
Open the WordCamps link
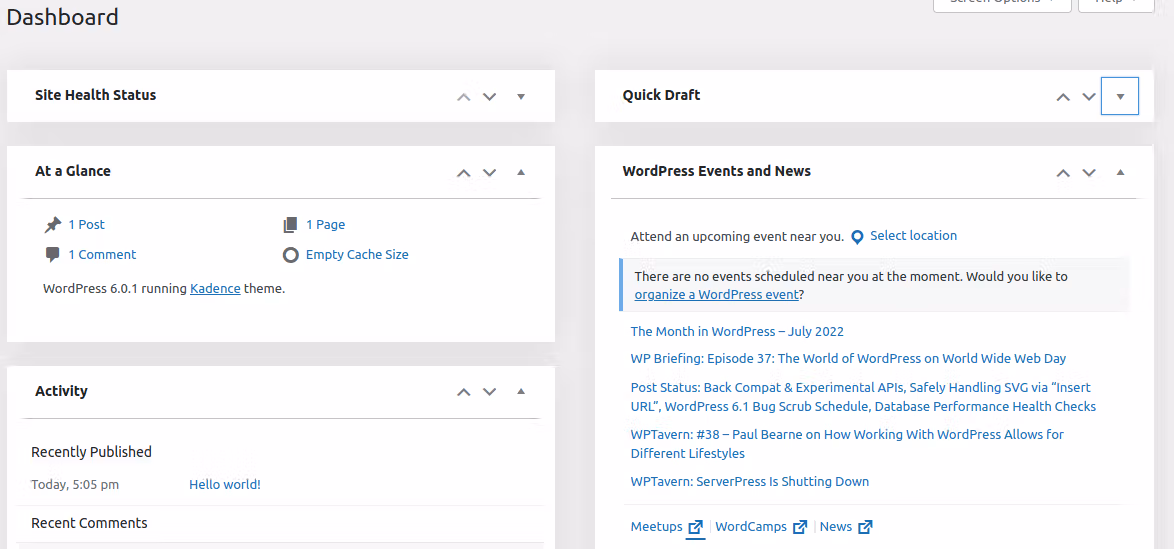[x=751, y=527]
